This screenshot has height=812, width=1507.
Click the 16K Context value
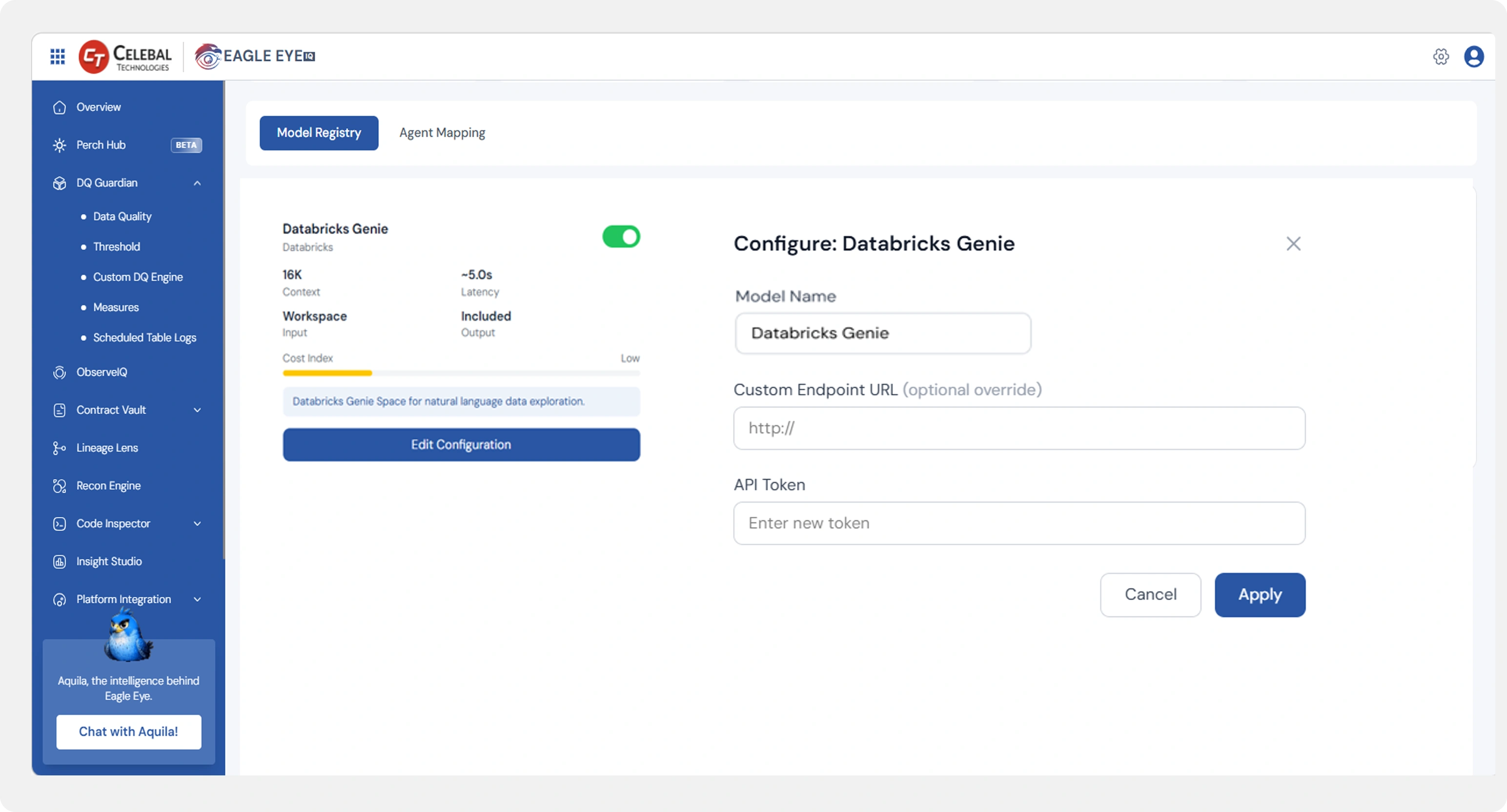pos(292,275)
